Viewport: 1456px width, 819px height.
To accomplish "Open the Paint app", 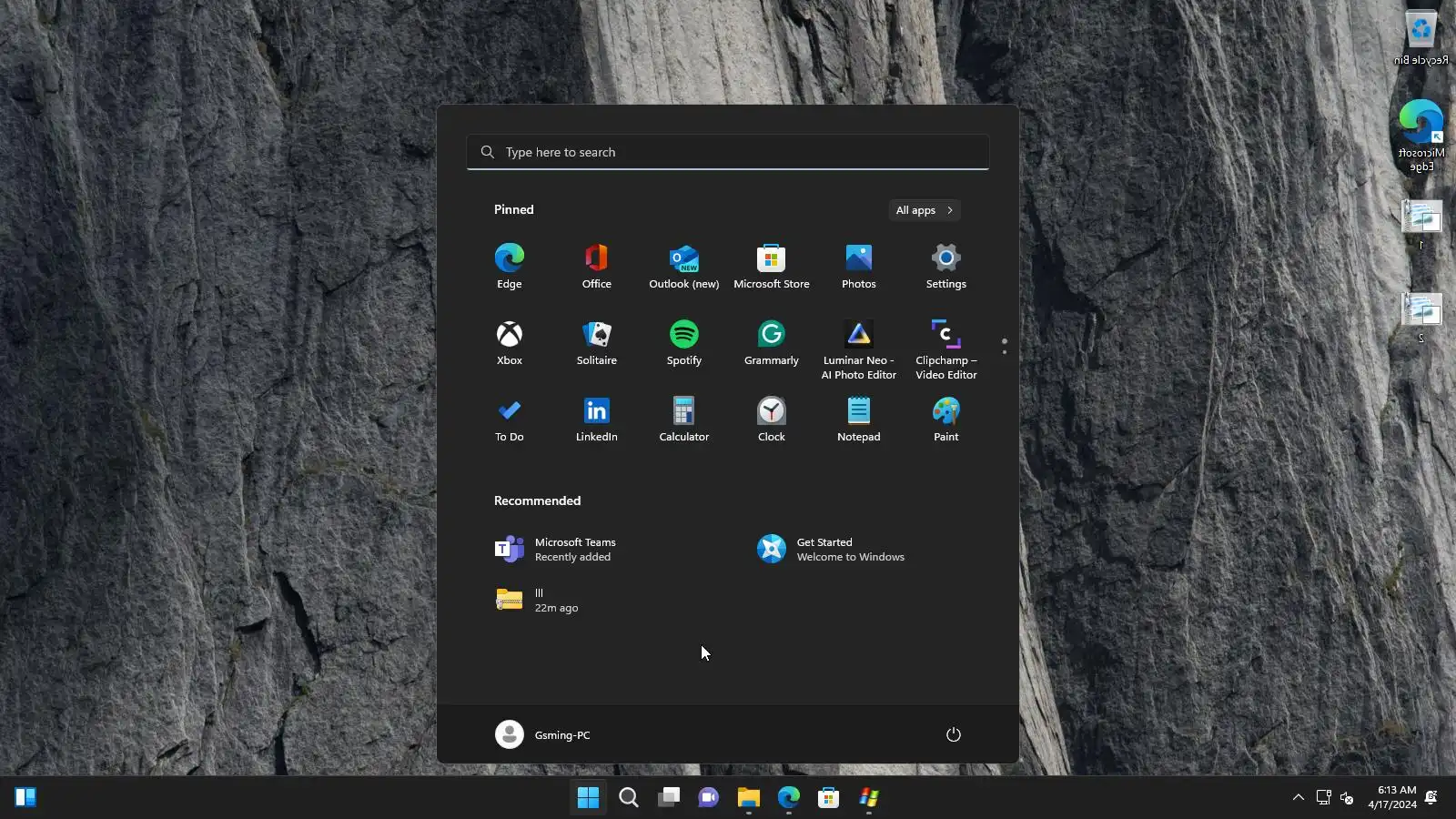I will (x=946, y=420).
